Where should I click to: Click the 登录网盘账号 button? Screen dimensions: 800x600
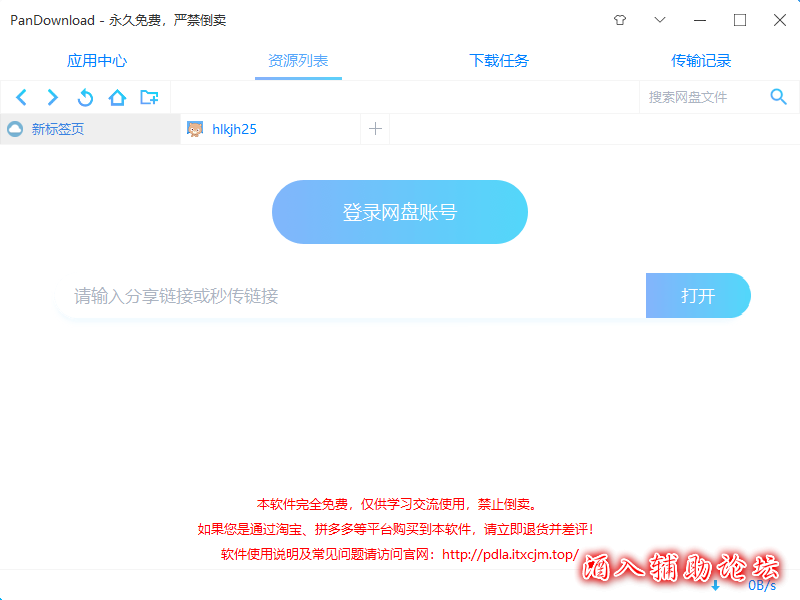pyautogui.click(x=399, y=212)
